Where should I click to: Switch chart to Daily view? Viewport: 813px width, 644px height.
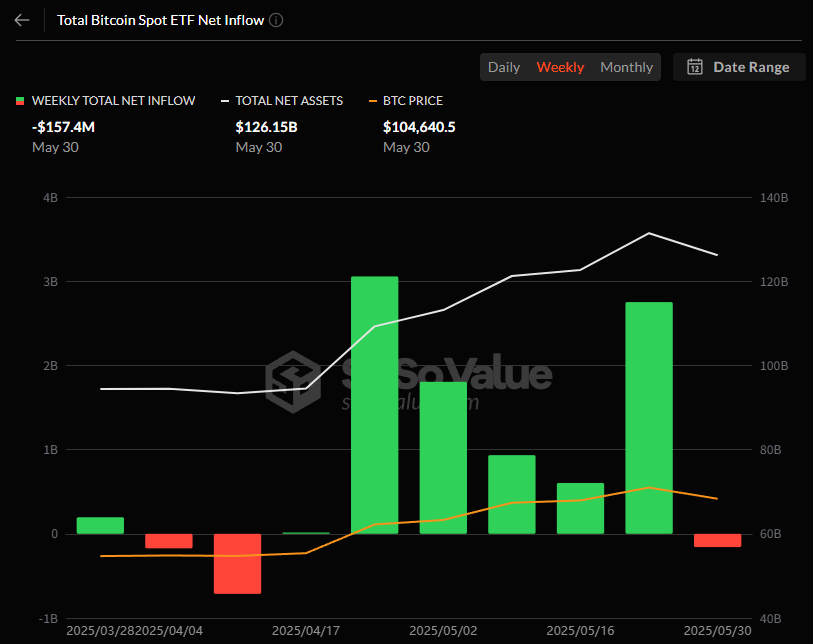[503, 67]
